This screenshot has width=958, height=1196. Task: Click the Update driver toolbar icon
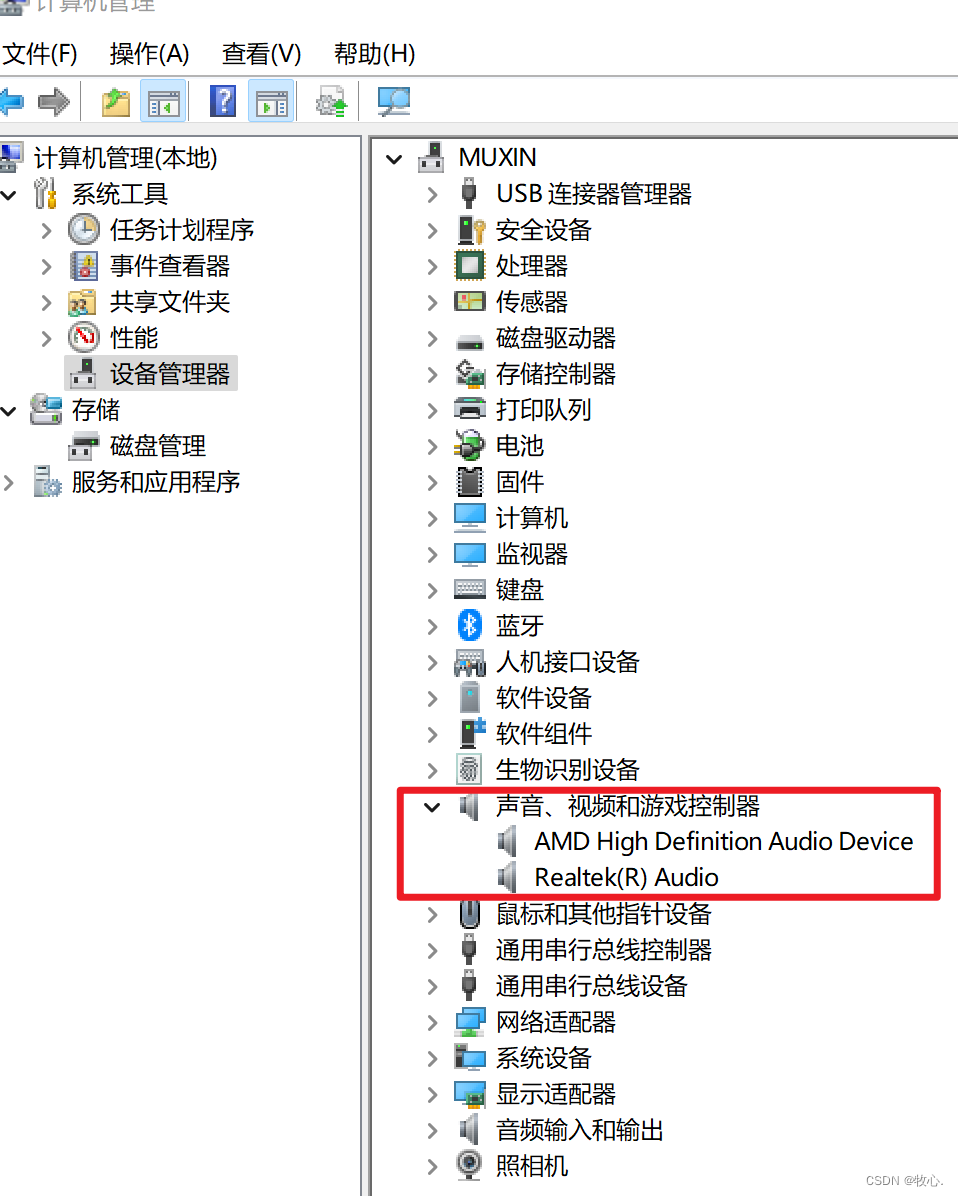[331, 101]
